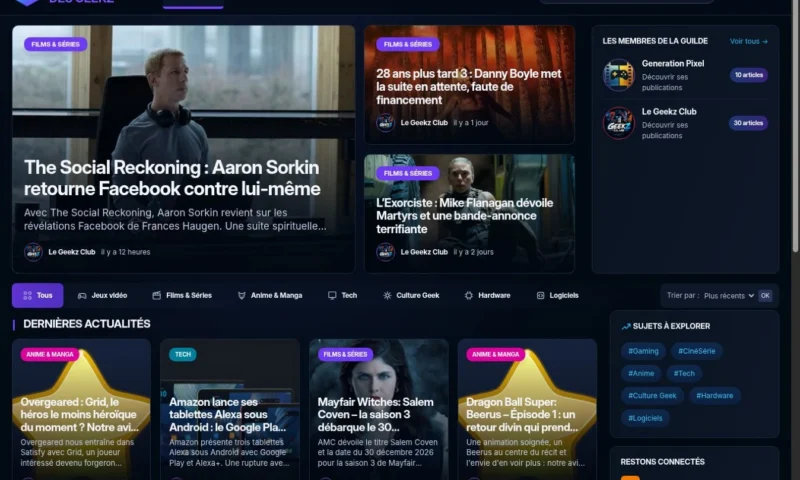Open the Culture Geek tab

coord(411,295)
